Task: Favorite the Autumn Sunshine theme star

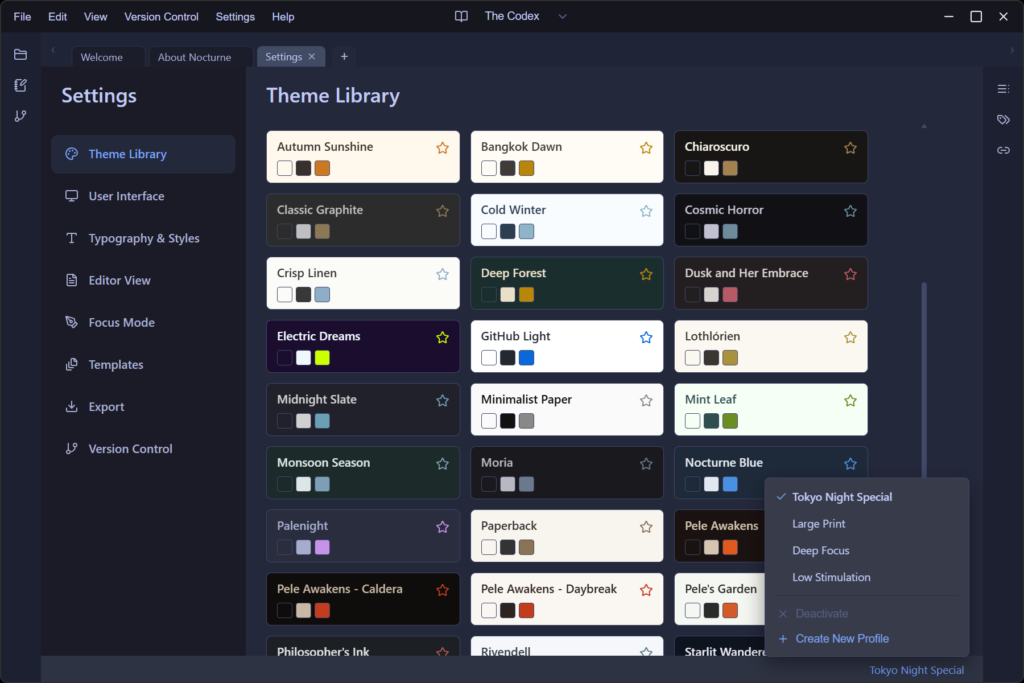Action: point(442,148)
